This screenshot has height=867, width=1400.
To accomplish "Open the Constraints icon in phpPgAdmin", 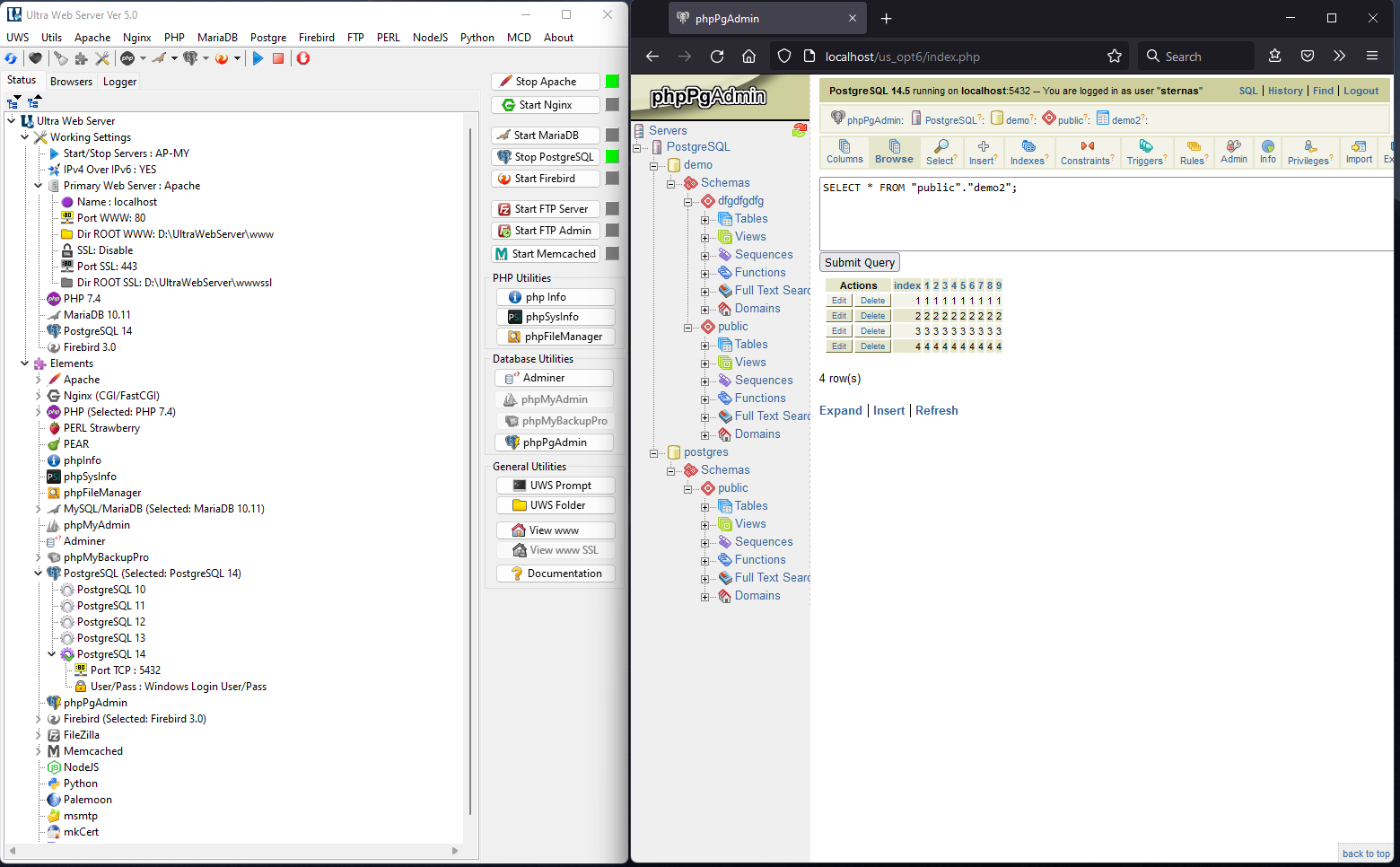I will tap(1088, 146).
